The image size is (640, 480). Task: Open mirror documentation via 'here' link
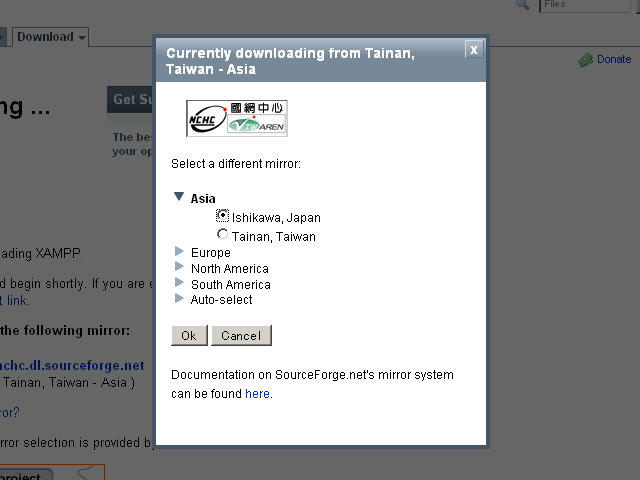[x=257, y=393]
